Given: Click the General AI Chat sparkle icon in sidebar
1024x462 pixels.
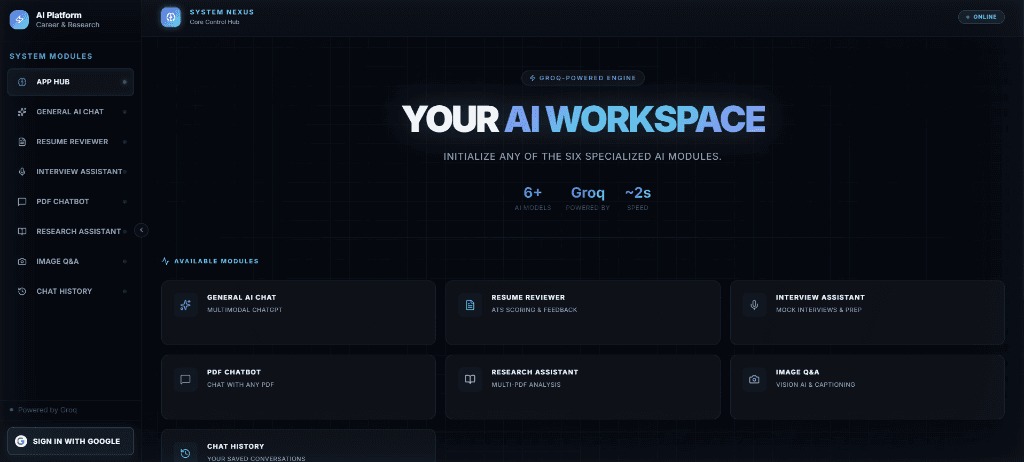Looking at the screenshot, I should click(x=22, y=112).
